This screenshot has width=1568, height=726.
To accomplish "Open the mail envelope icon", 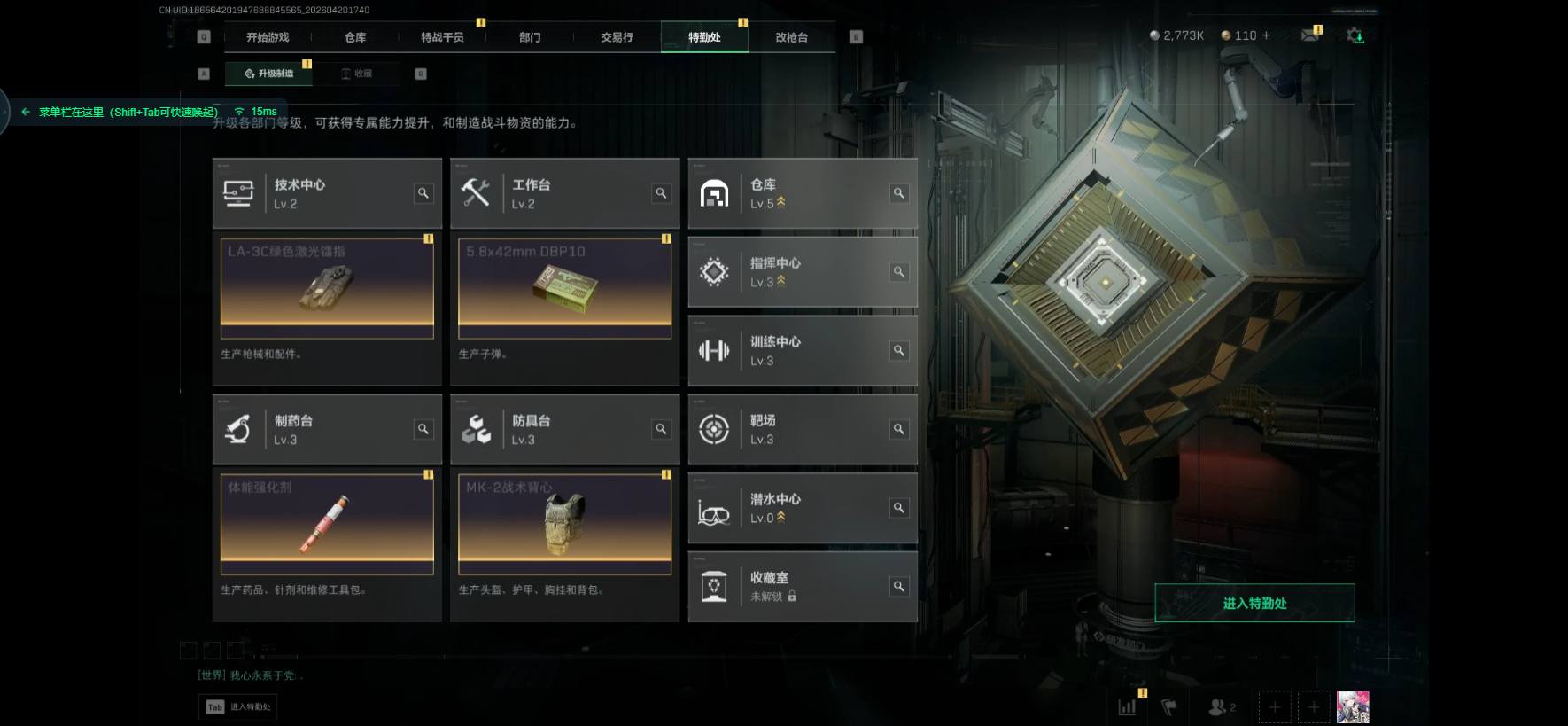I will click(x=1309, y=35).
